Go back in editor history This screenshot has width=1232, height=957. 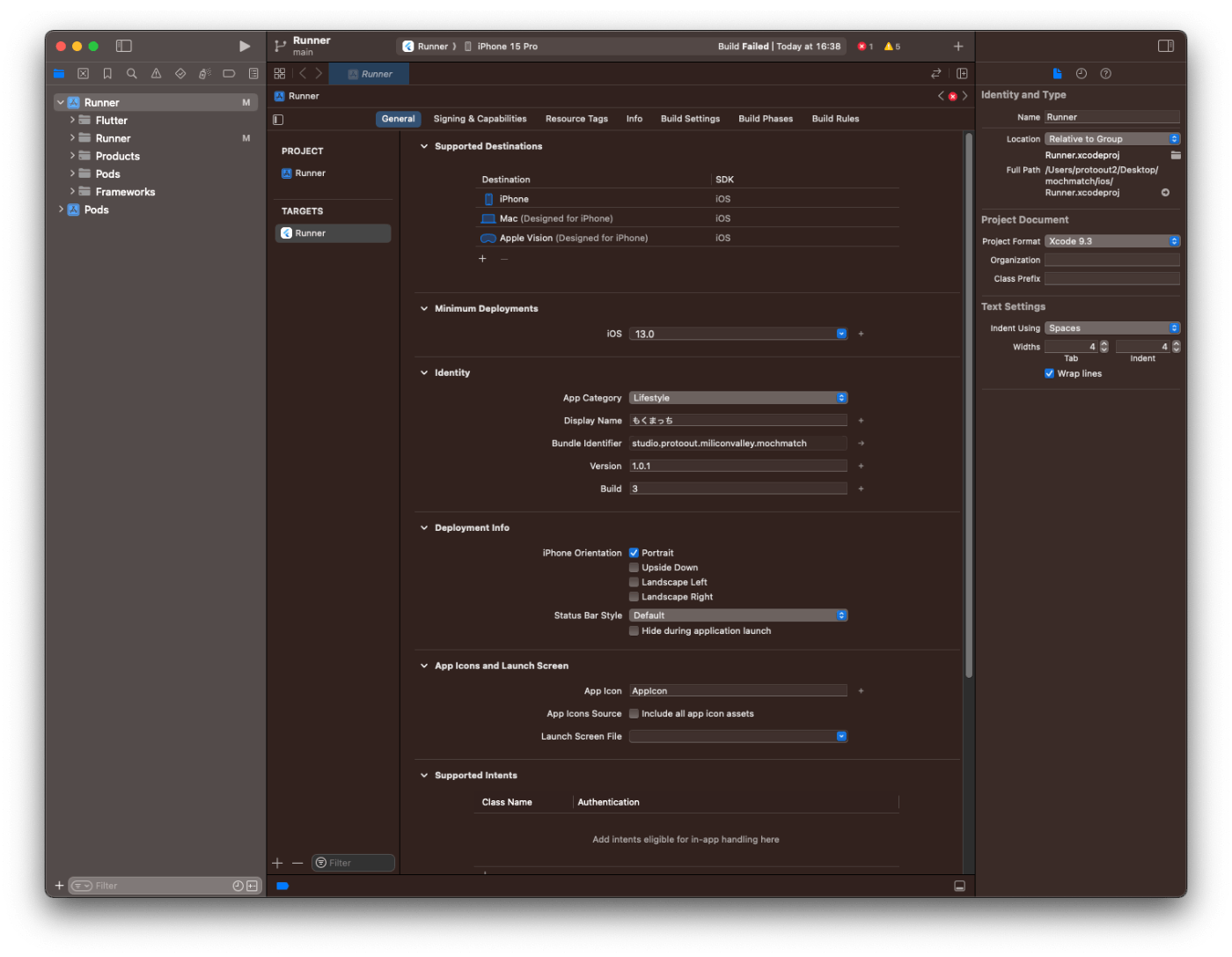coord(303,74)
